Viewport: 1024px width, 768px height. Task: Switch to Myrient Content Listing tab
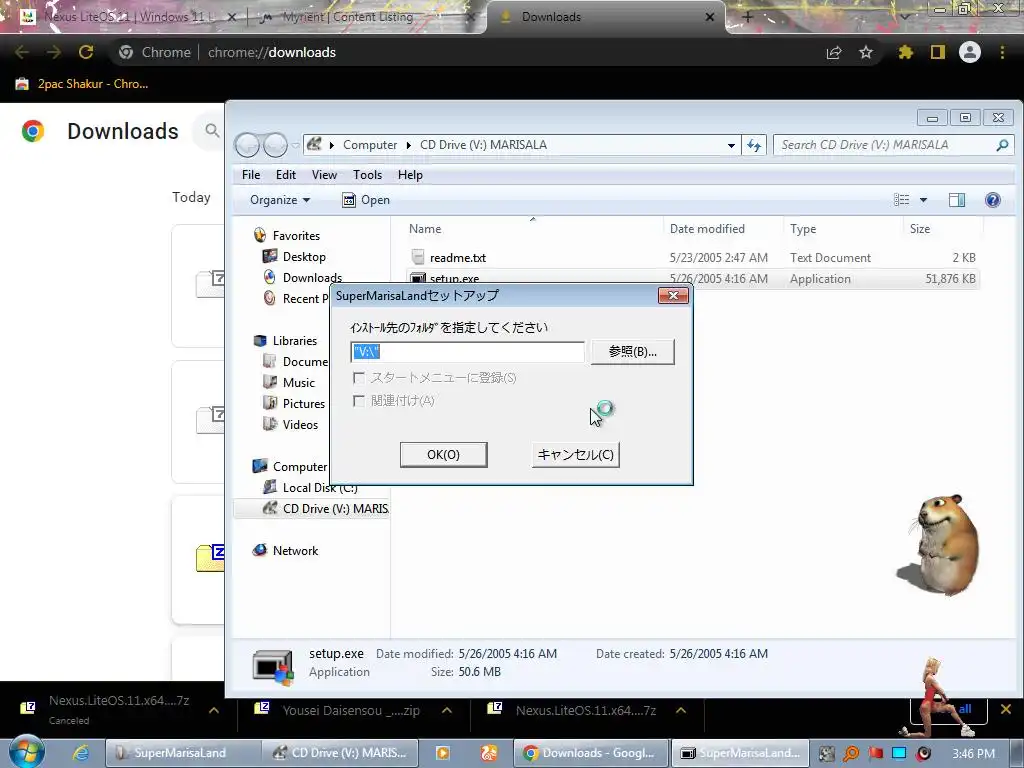coord(347,17)
